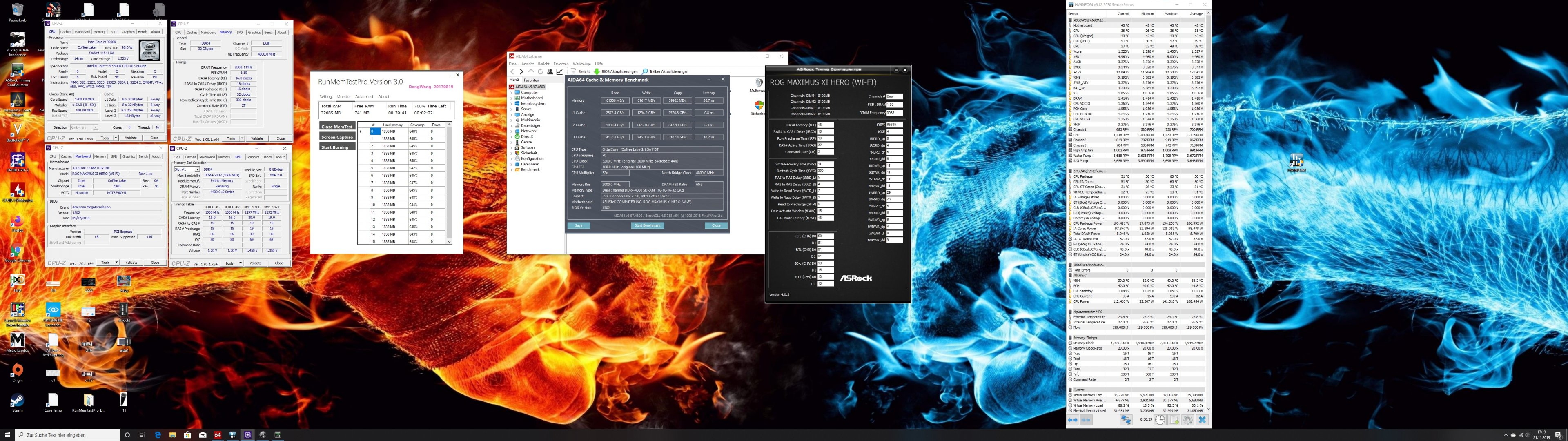The image size is (1568, 441).
Task: Expand Motherboard node in AIDA64 tree
Action: tap(511, 98)
